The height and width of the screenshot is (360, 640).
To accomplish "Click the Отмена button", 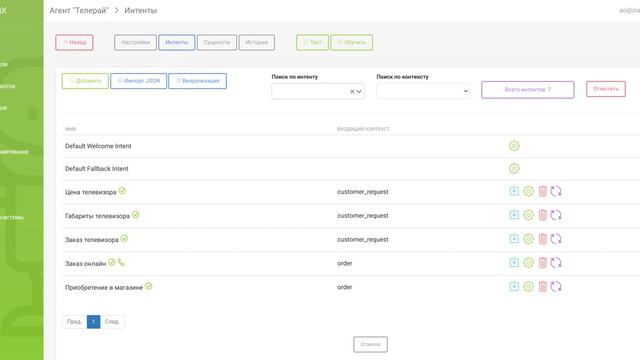I will [370, 344].
